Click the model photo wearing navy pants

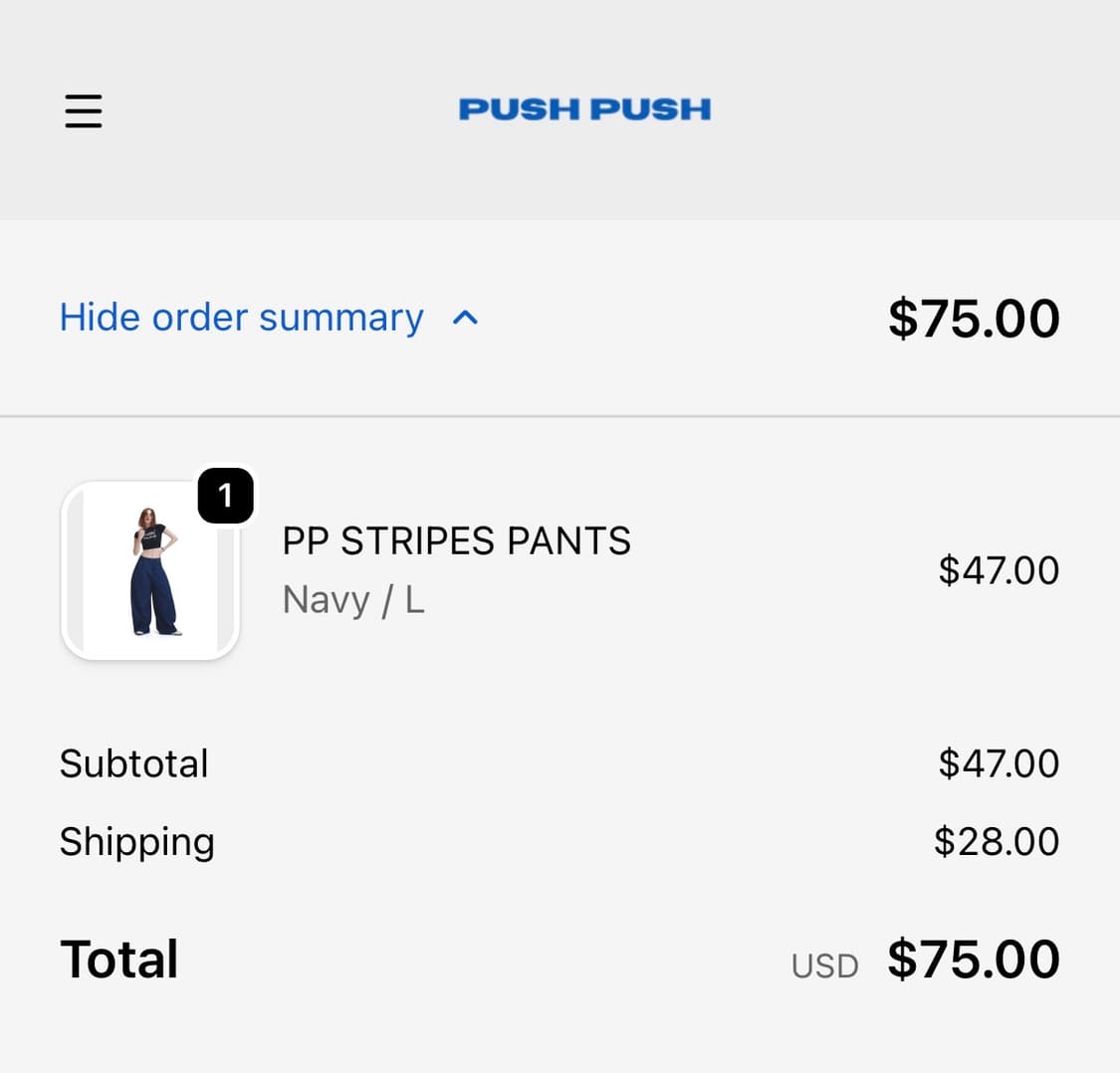point(154,570)
